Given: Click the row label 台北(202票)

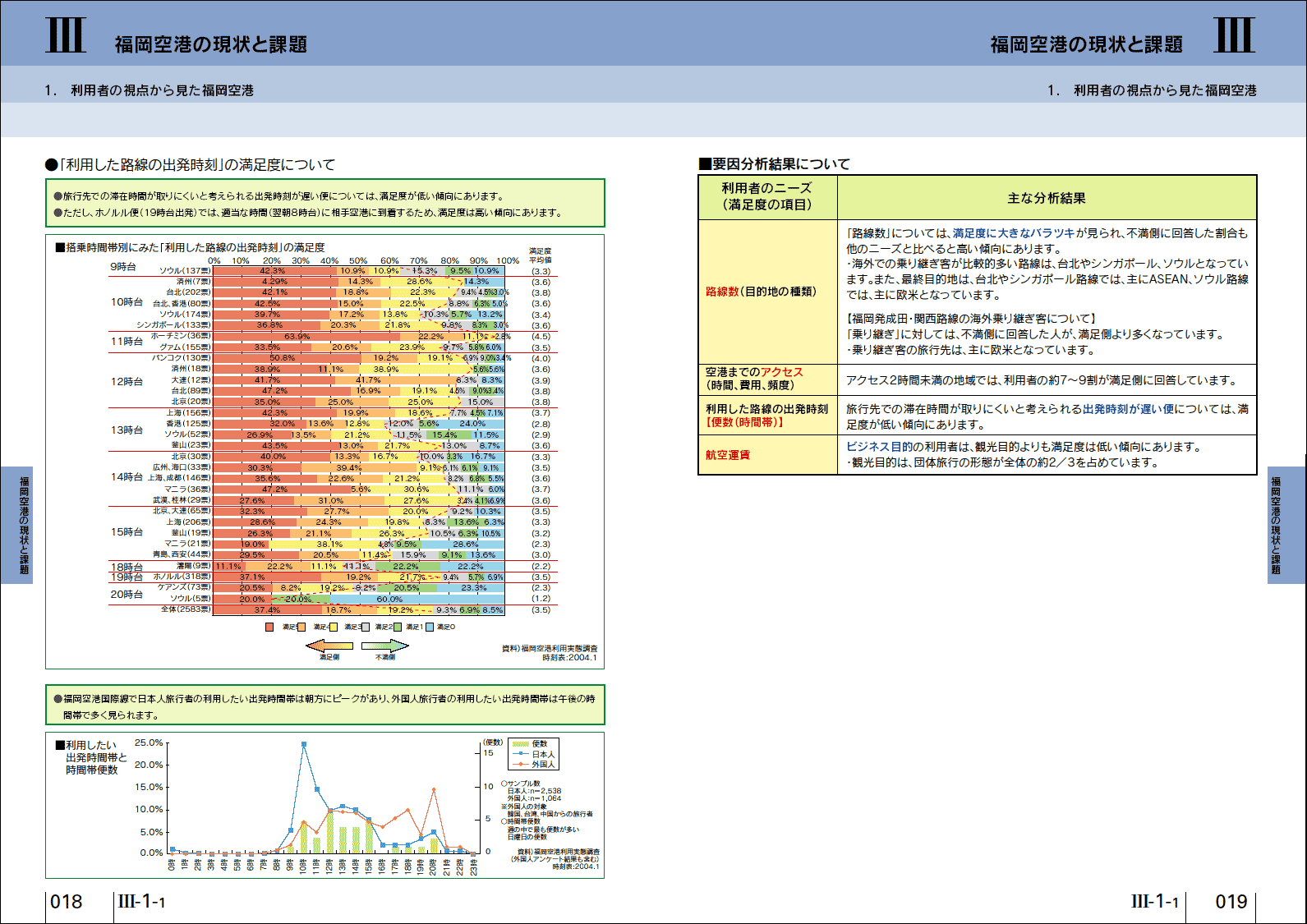Looking at the screenshot, I should [x=188, y=292].
